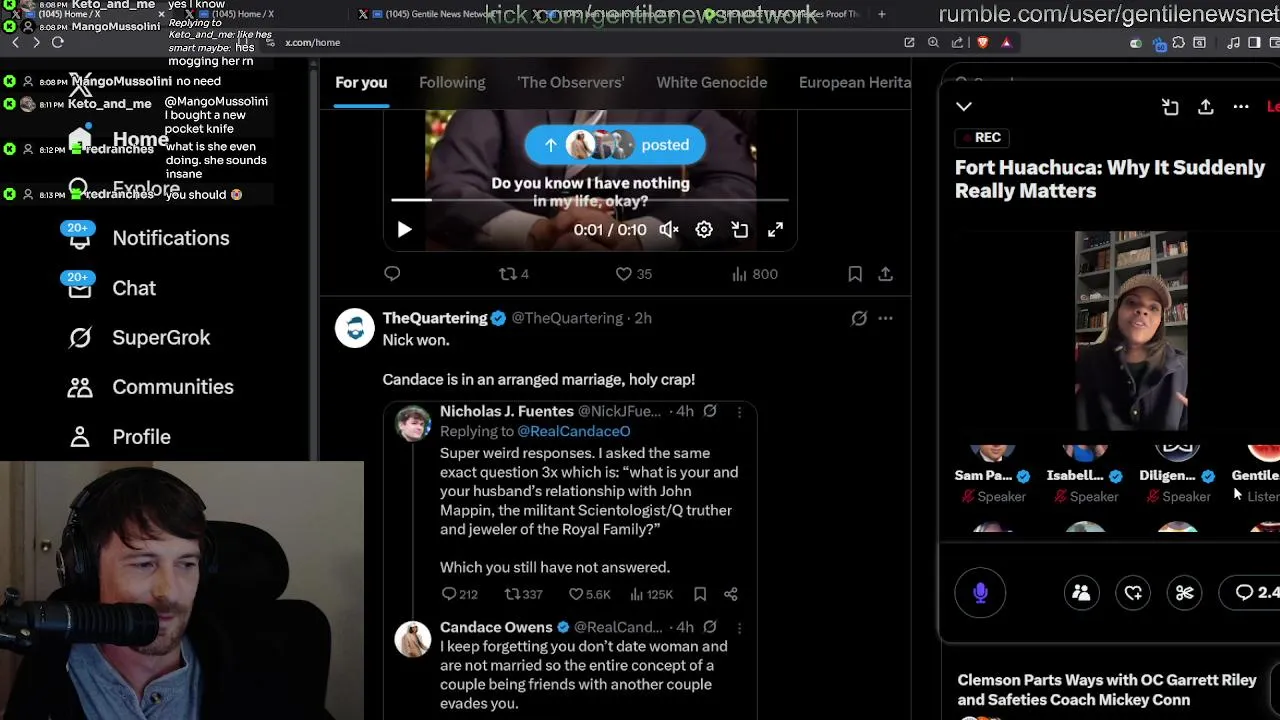
Task: Play the video in the top post
Action: coord(404,230)
